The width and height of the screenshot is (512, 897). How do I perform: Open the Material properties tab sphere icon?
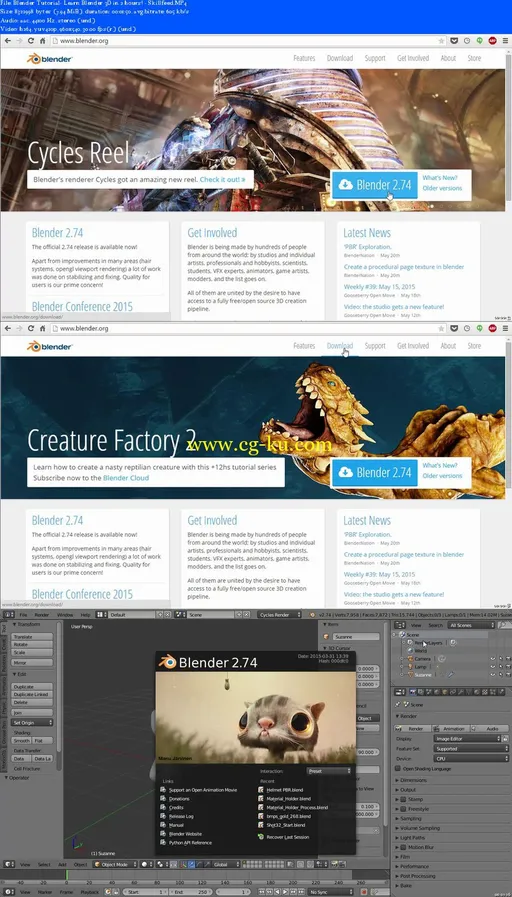(477, 692)
